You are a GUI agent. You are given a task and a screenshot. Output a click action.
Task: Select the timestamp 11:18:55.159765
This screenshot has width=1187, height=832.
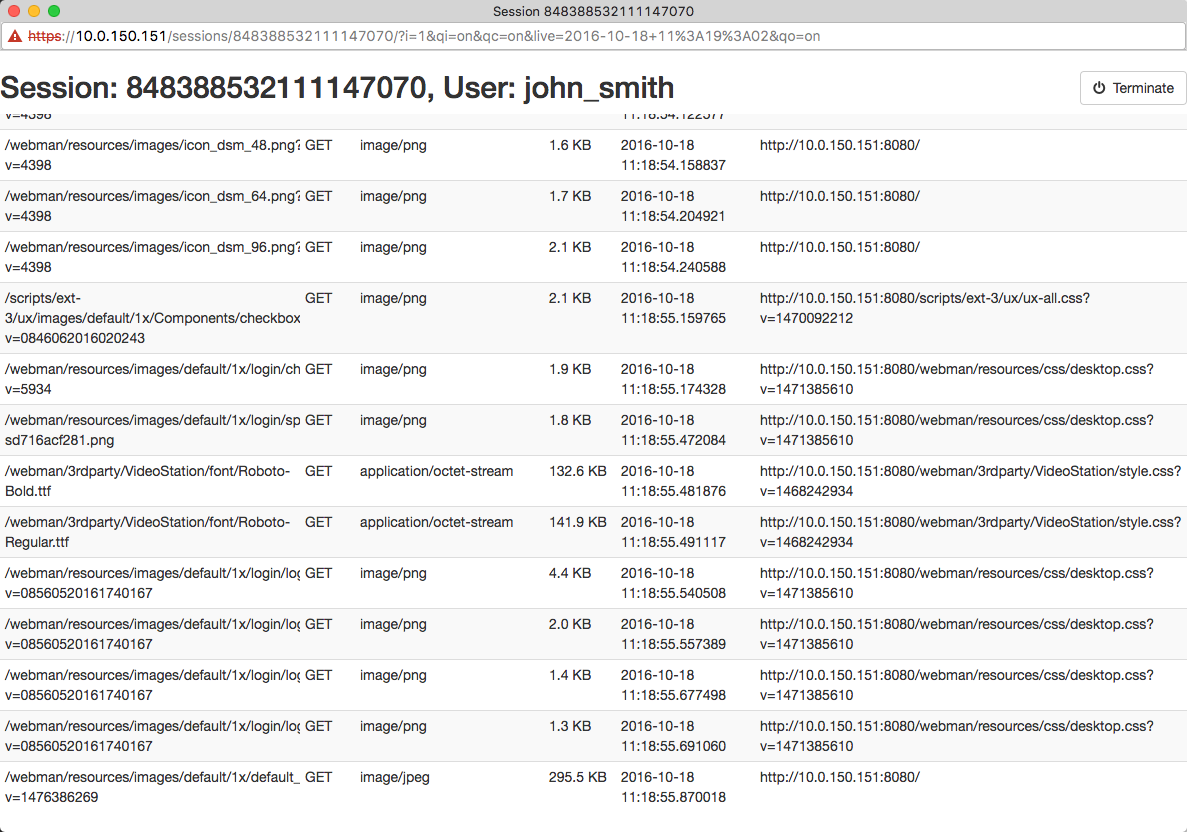click(x=674, y=319)
